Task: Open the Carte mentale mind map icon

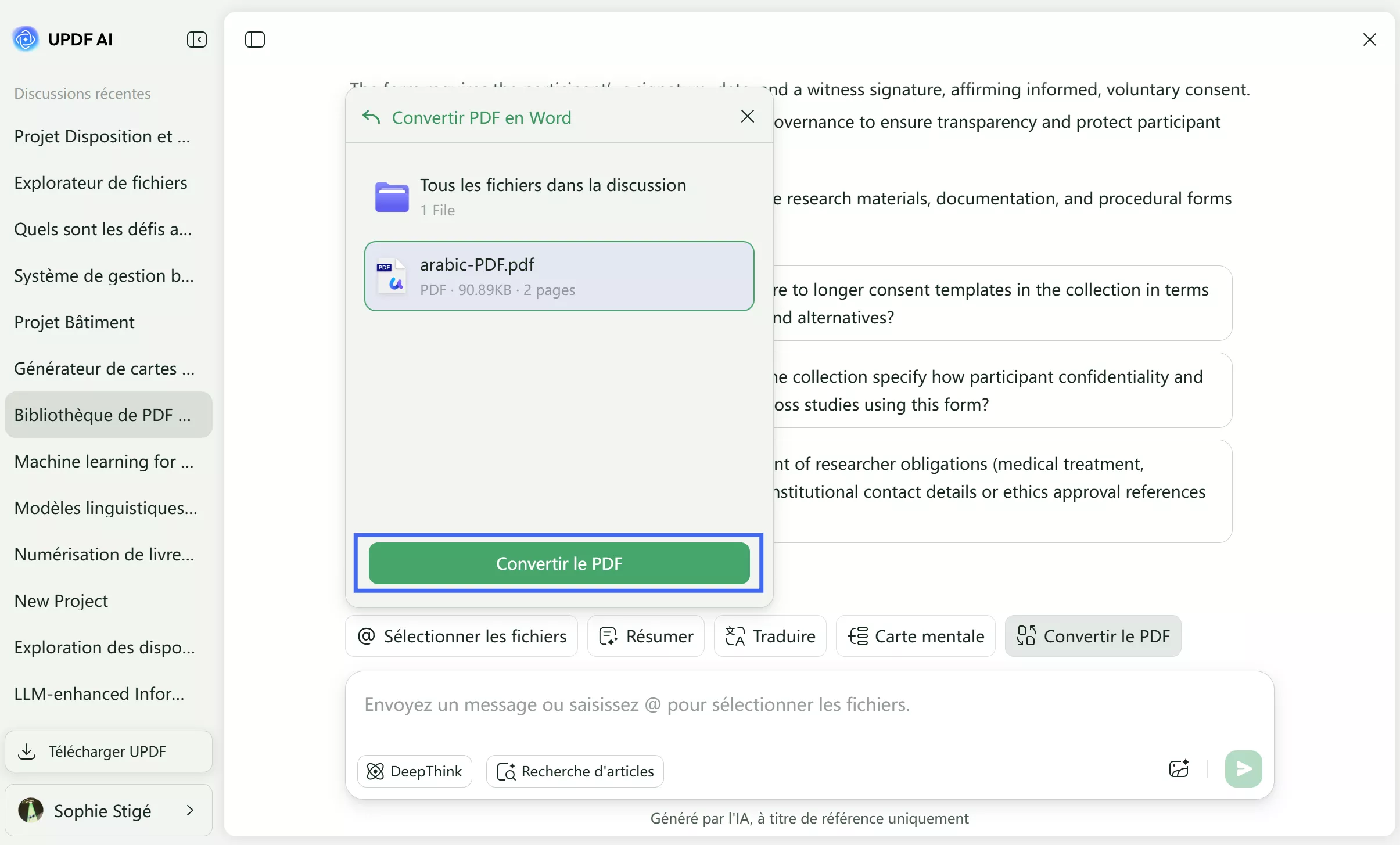Action: (858, 636)
